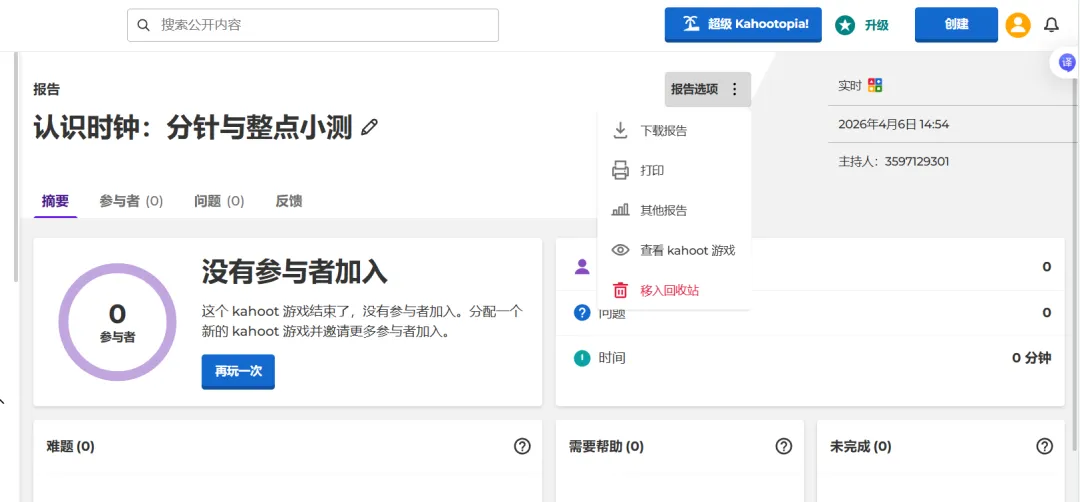The width and height of the screenshot is (1080, 502).
Task: Click the search magnifier icon
Action: 143,25
